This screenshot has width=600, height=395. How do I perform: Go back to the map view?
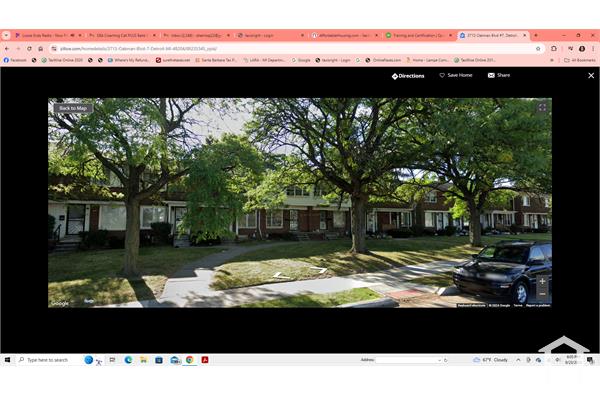[x=73, y=108]
